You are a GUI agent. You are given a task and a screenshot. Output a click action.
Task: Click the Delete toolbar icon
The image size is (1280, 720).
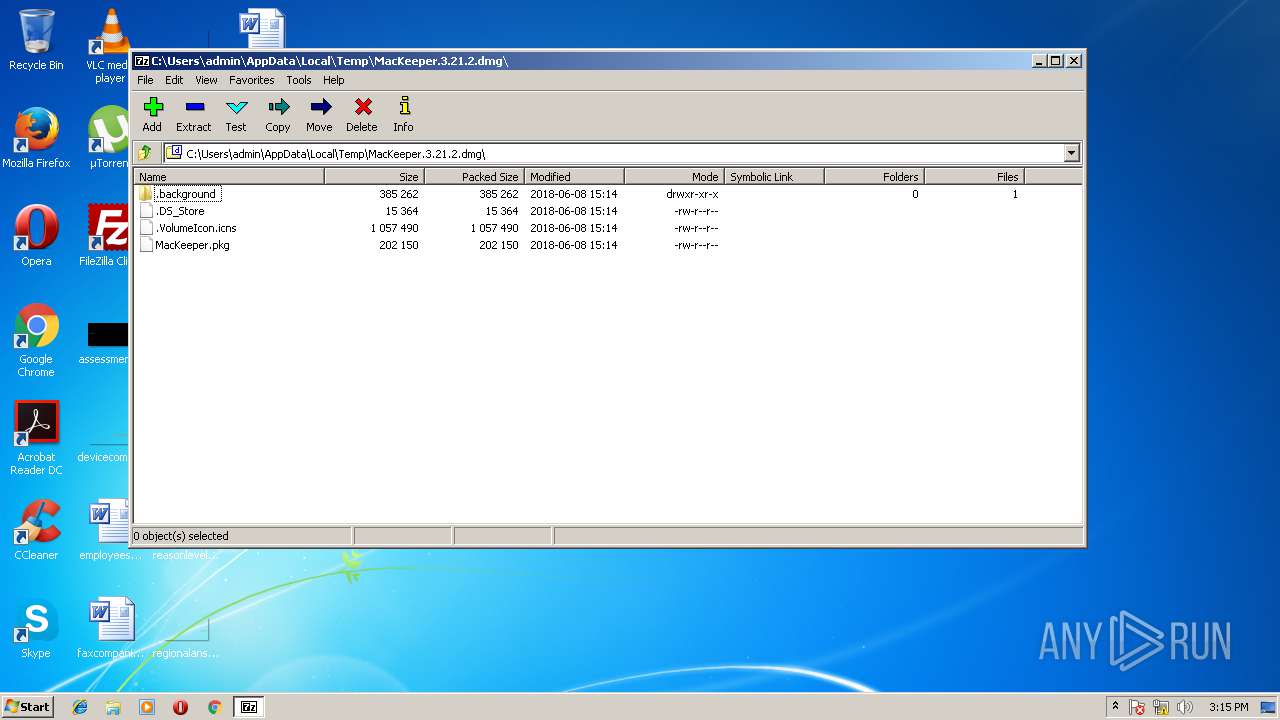pos(362,114)
